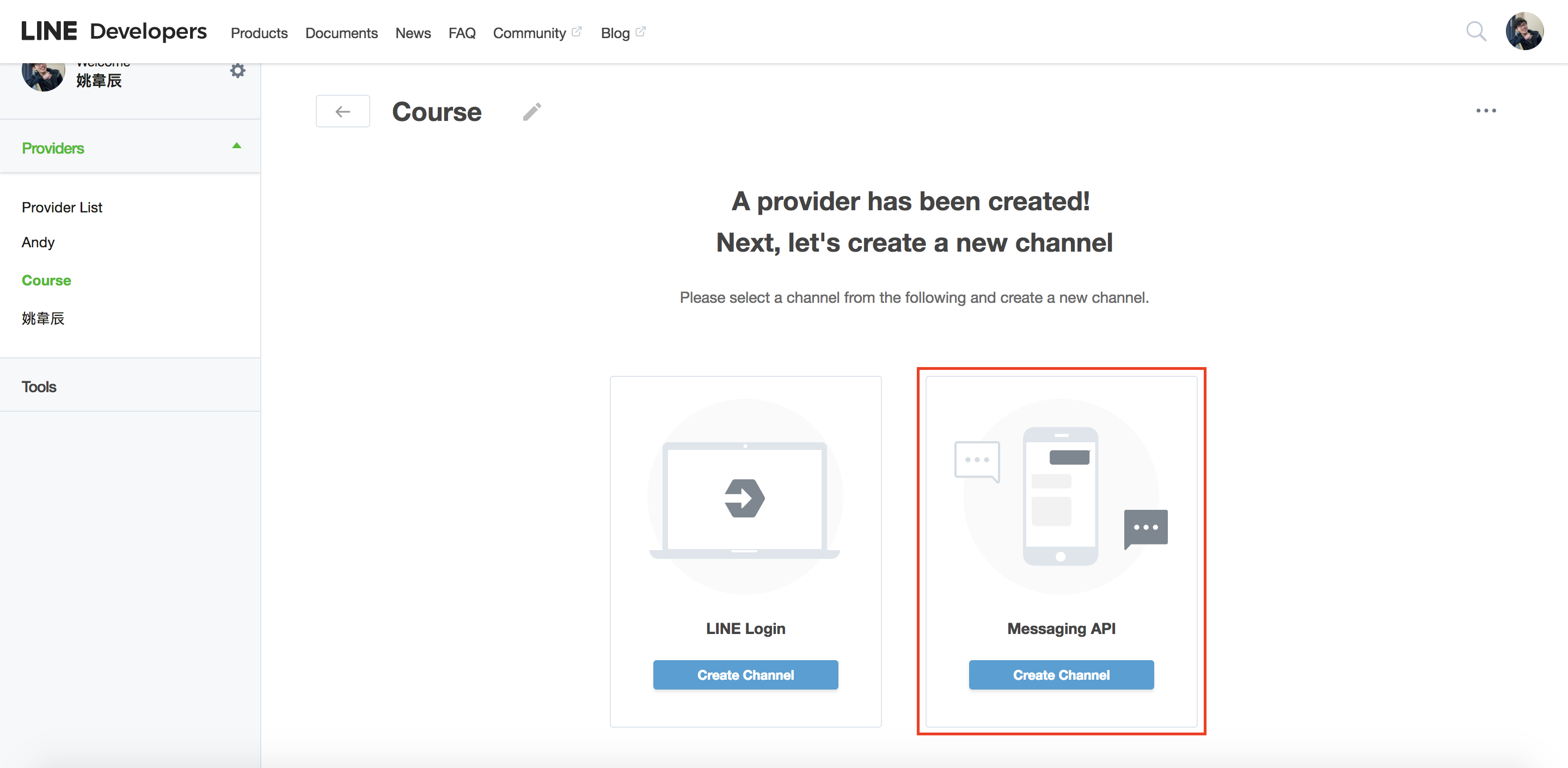This screenshot has width=1568, height=768.
Task: Open the News page
Action: point(413,33)
